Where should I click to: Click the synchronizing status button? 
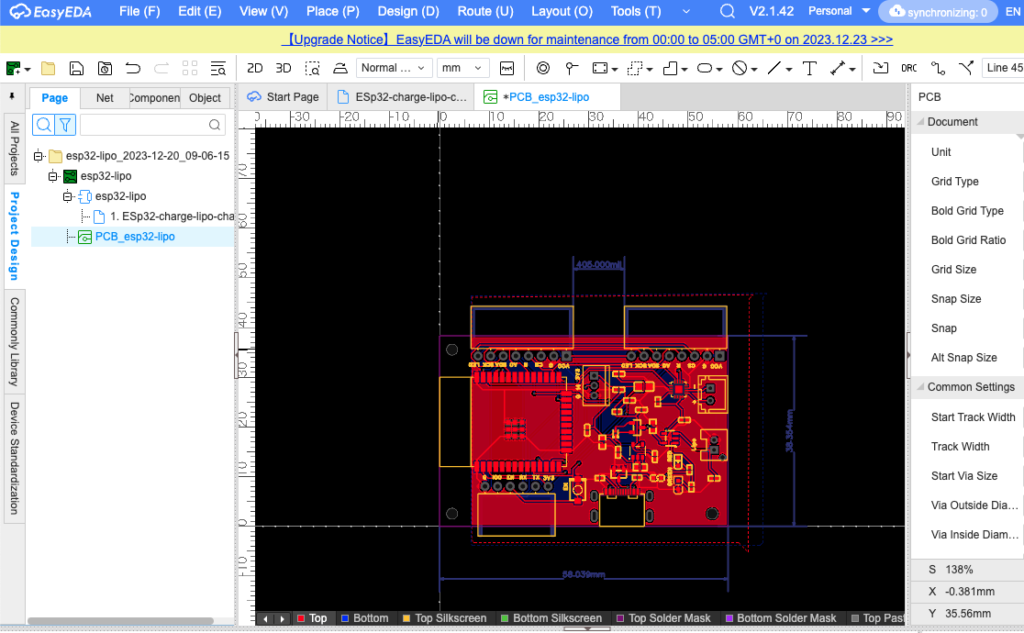click(938, 12)
